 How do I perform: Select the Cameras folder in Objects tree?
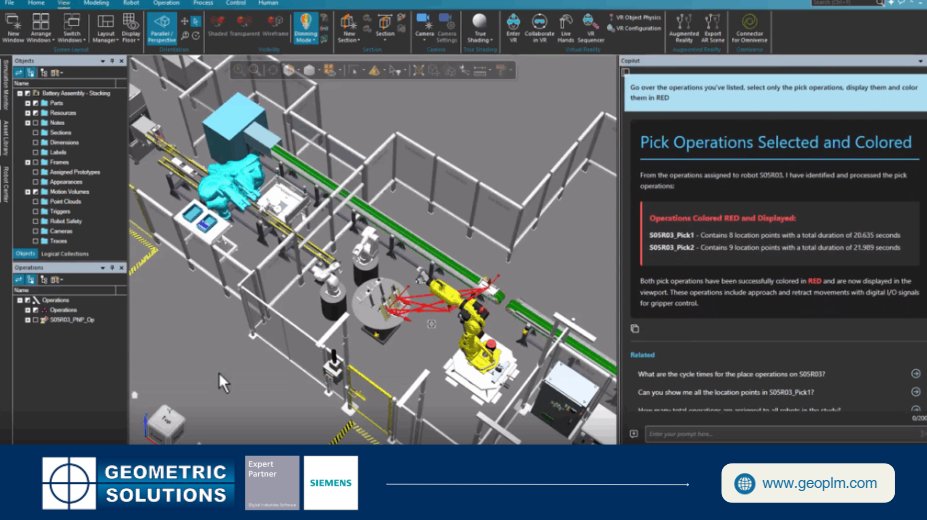tap(61, 231)
